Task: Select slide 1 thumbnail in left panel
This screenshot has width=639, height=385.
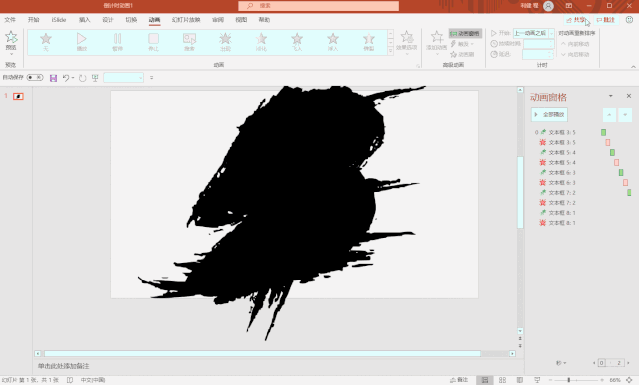Action: [x=18, y=96]
